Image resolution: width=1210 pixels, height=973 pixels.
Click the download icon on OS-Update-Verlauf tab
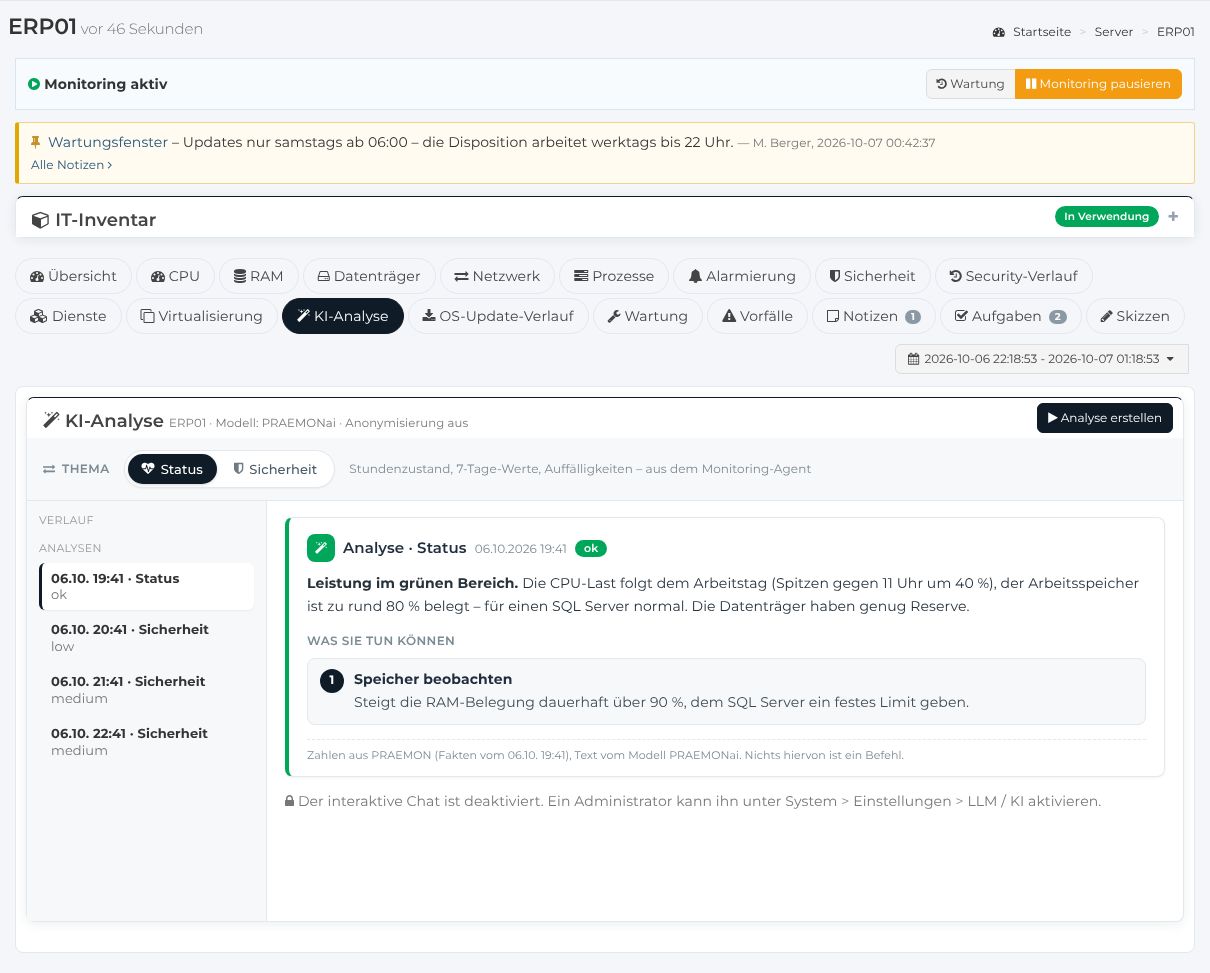[429, 316]
